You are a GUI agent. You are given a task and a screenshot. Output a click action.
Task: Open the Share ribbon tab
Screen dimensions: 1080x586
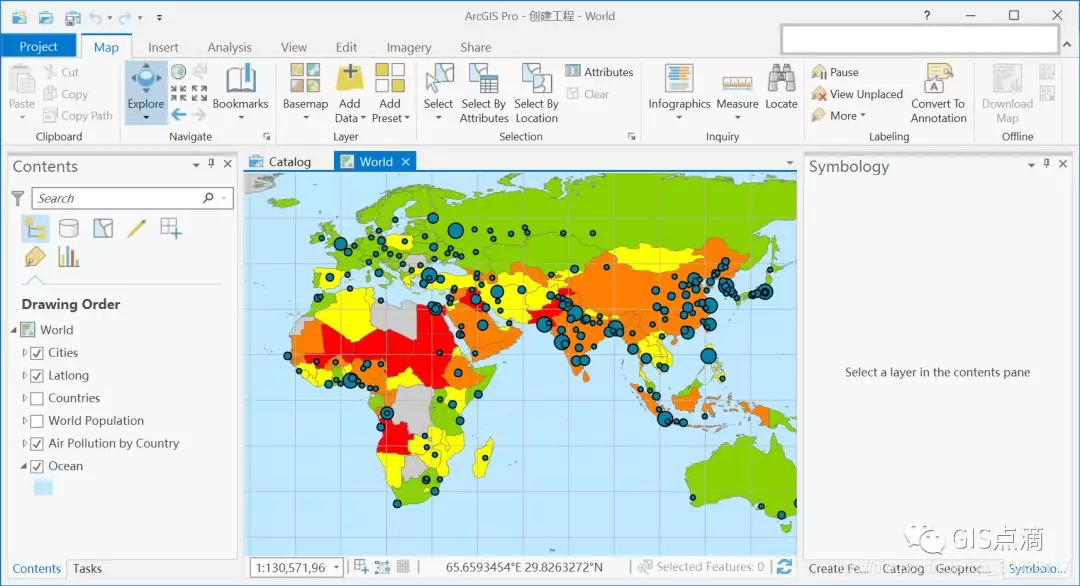coord(475,47)
